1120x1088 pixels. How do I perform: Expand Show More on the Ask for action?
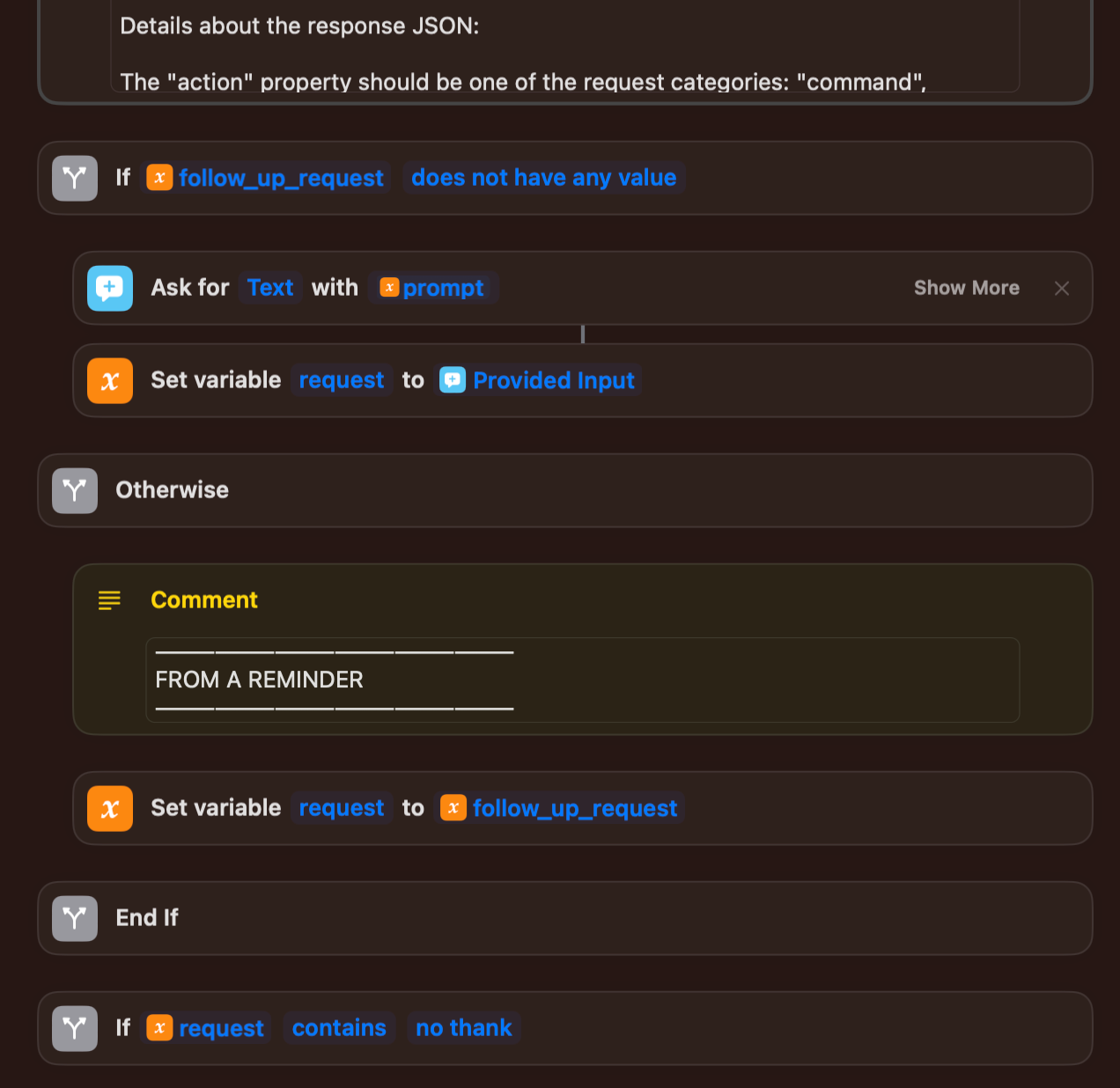(x=966, y=288)
